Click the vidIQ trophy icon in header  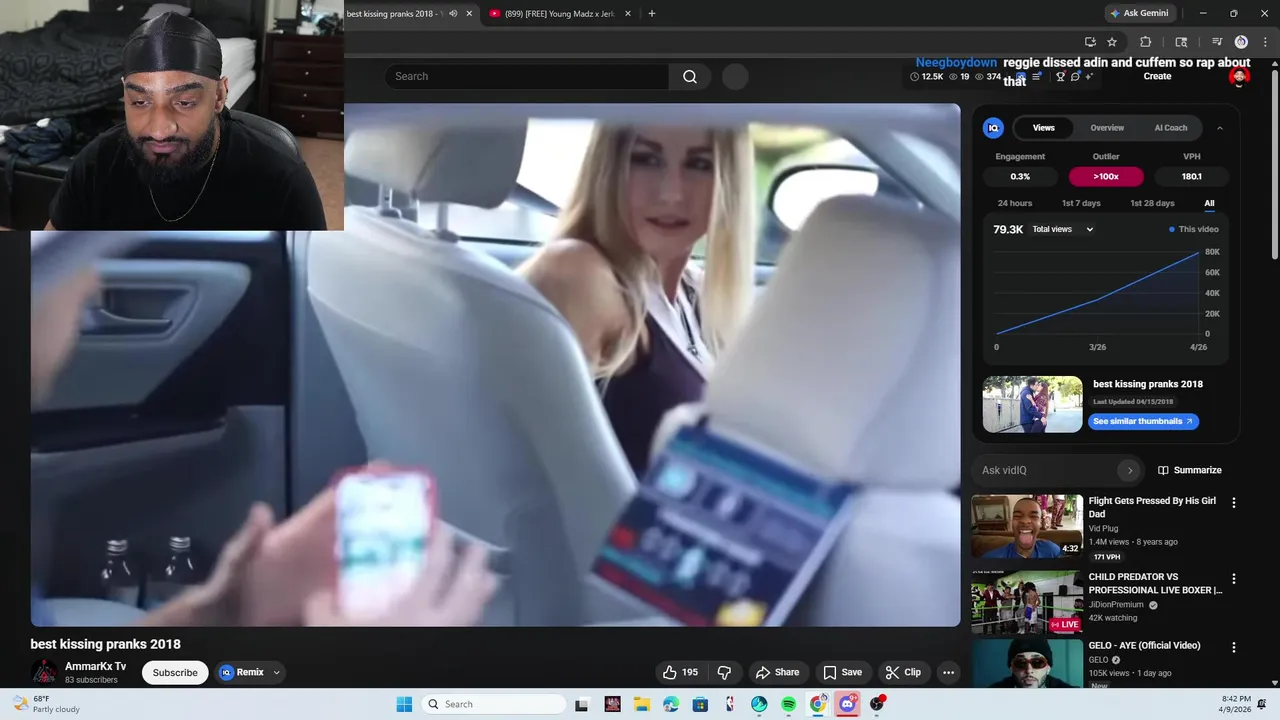tap(1060, 77)
